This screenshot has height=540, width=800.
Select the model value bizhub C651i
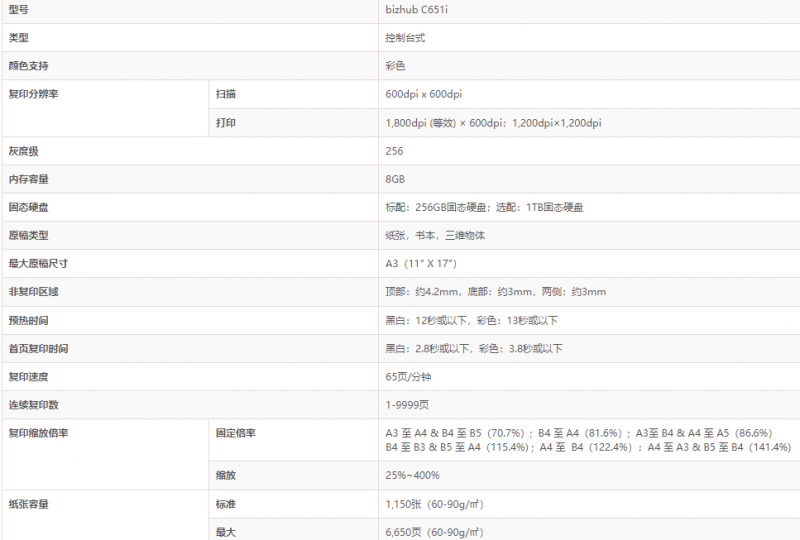[x=416, y=10]
